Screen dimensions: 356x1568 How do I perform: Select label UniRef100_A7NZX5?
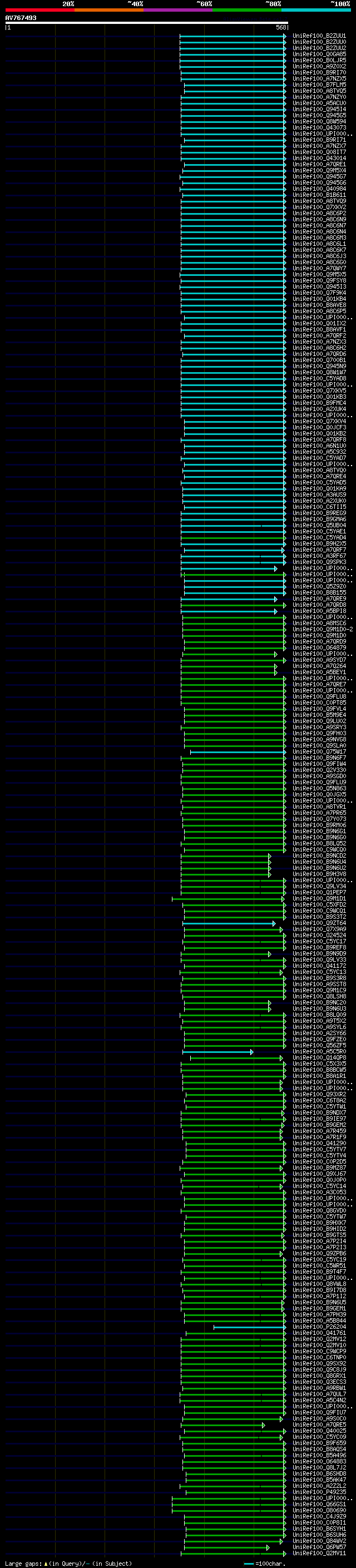(x=319, y=78)
